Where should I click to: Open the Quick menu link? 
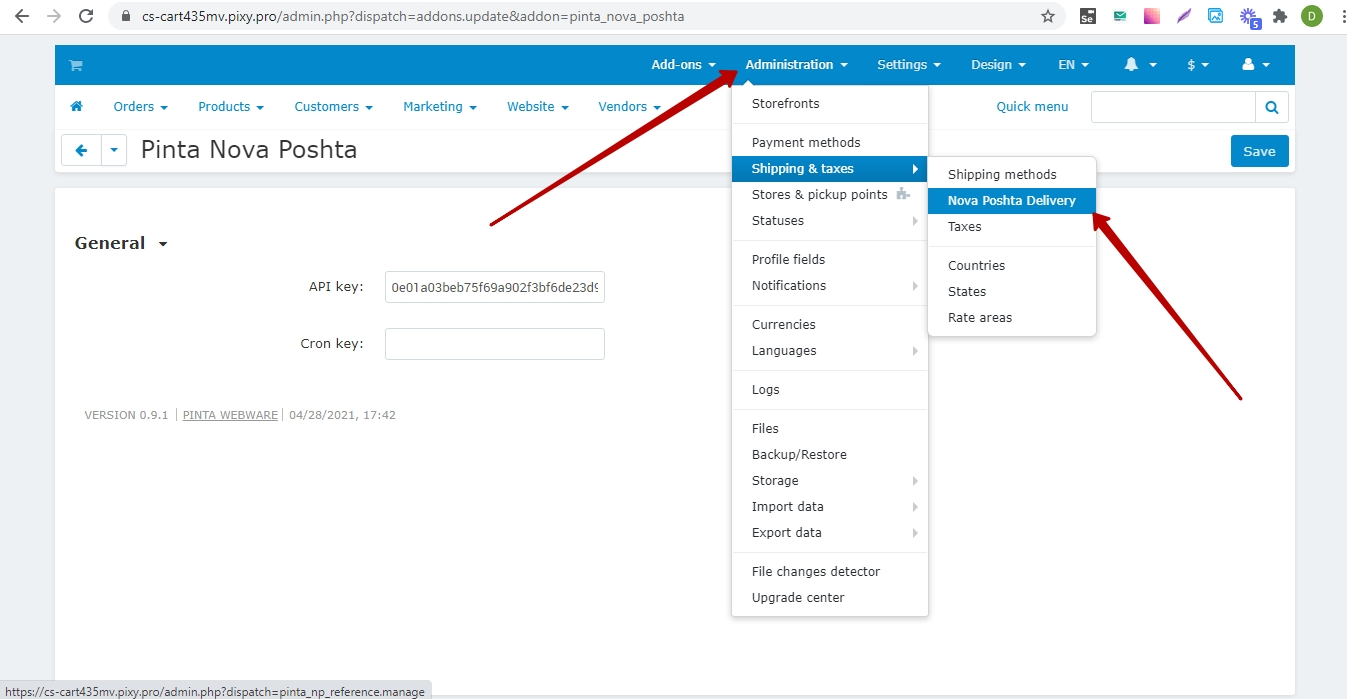click(1032, 106)
